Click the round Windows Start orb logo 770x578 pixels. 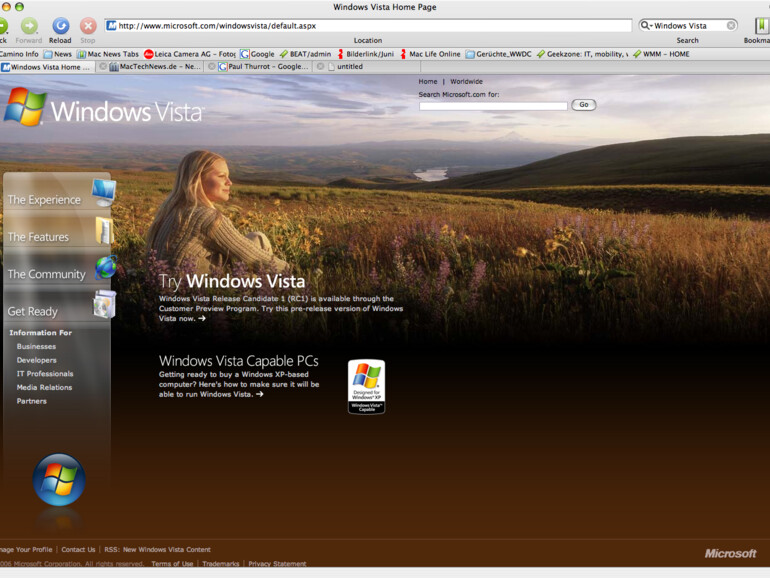pos(59,480)
